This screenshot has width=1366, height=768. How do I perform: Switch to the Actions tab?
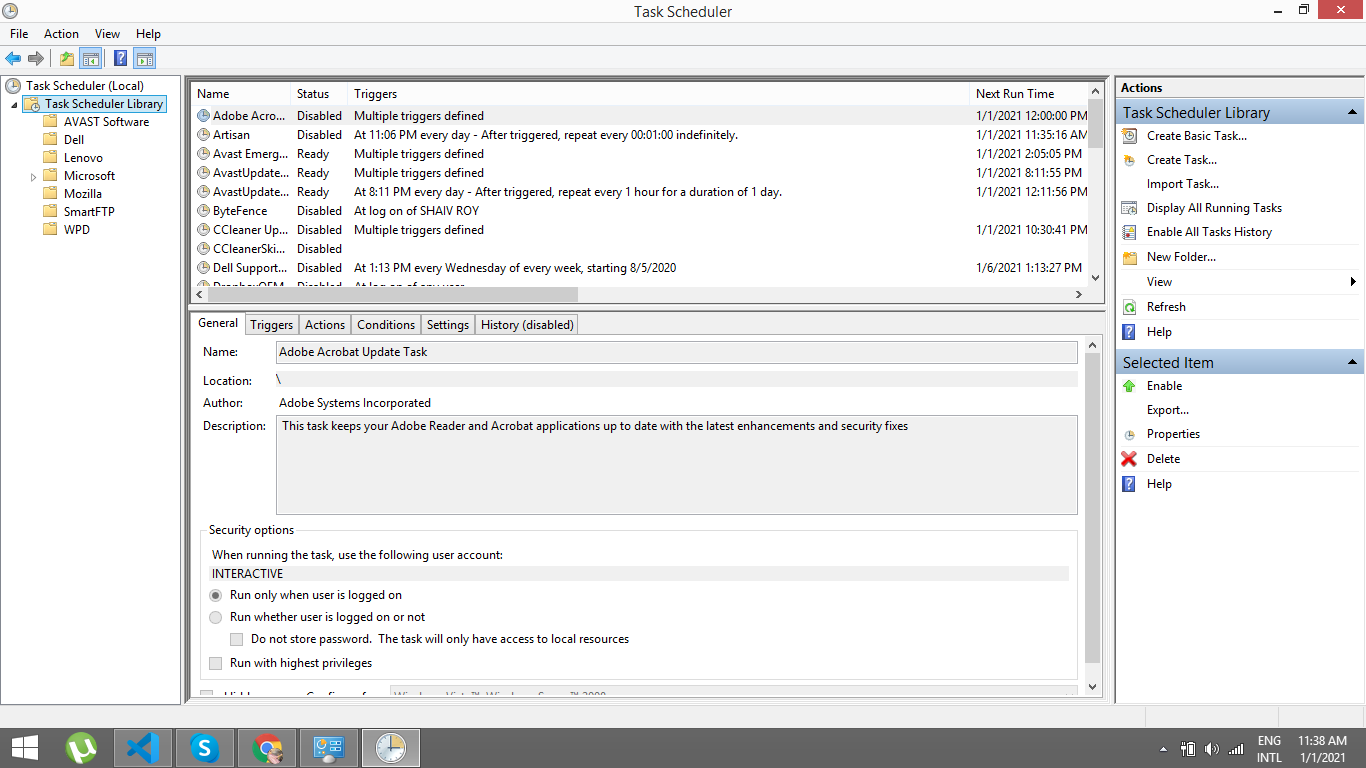click(x=325, y=325)
